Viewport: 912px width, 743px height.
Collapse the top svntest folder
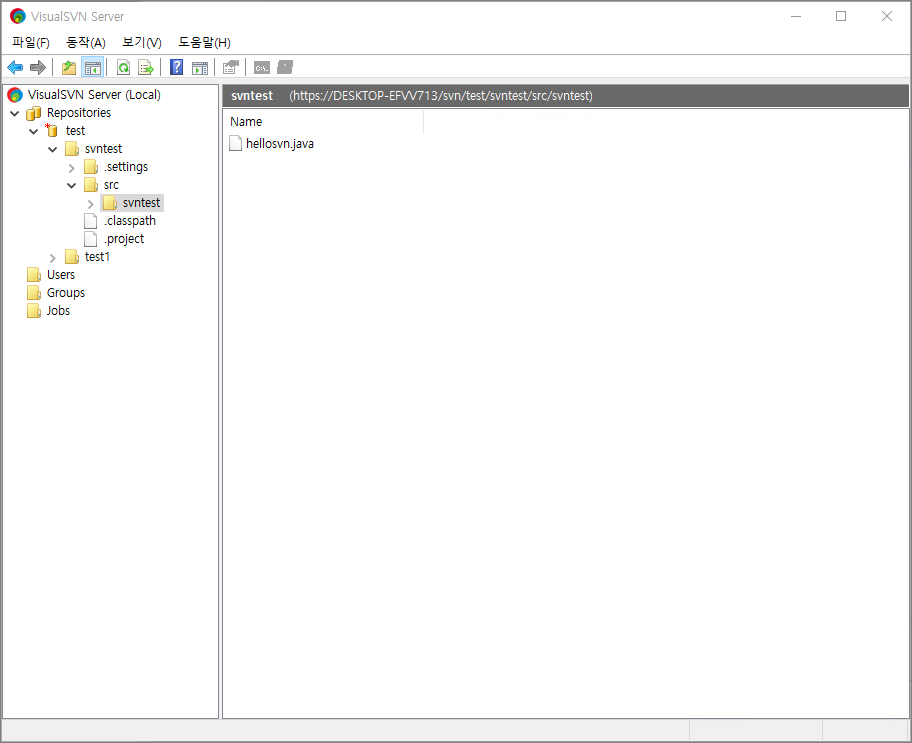pos(52,149)
